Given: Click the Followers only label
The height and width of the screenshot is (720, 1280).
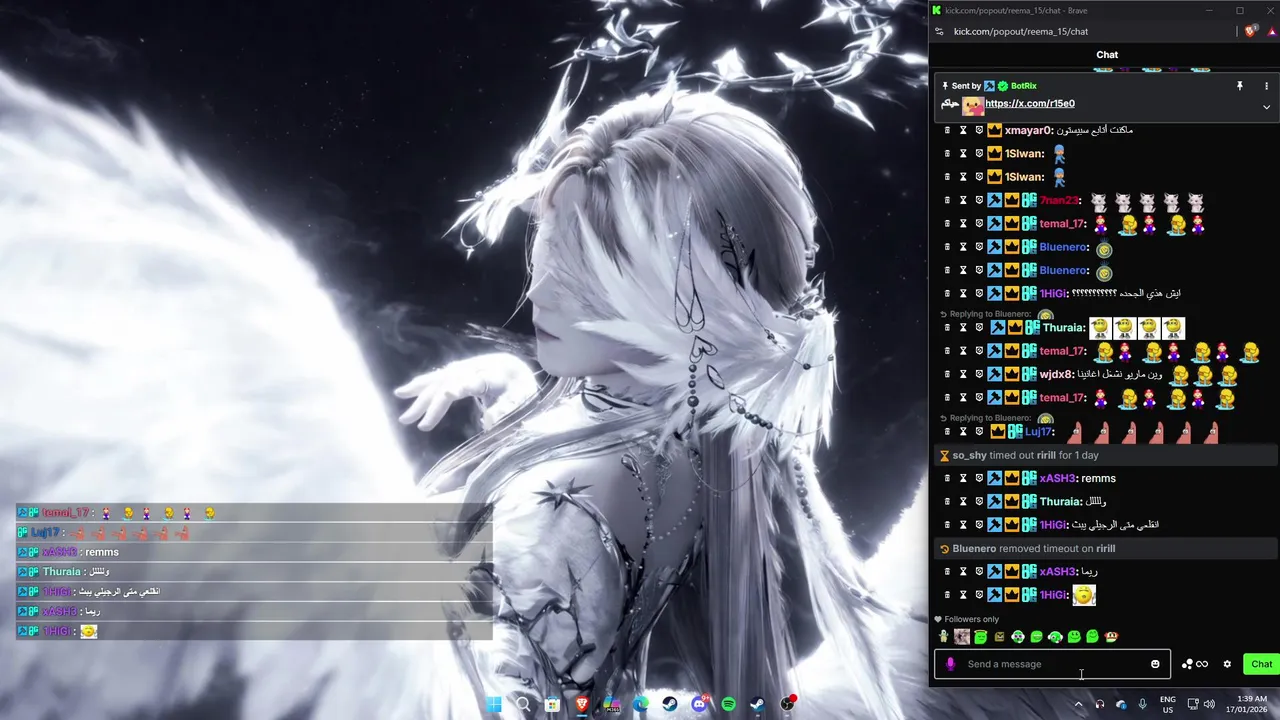Looking at the screenshot, I should click(971, 619).
